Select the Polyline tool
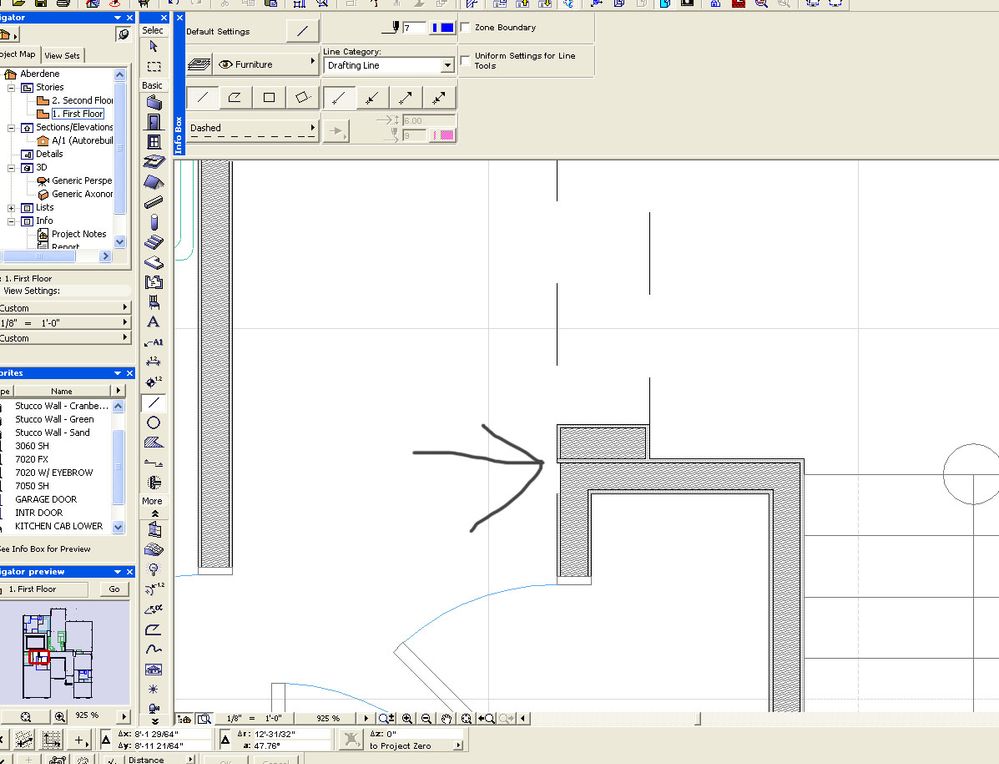This screenshot has height=764, width=999. pos(154,630)
